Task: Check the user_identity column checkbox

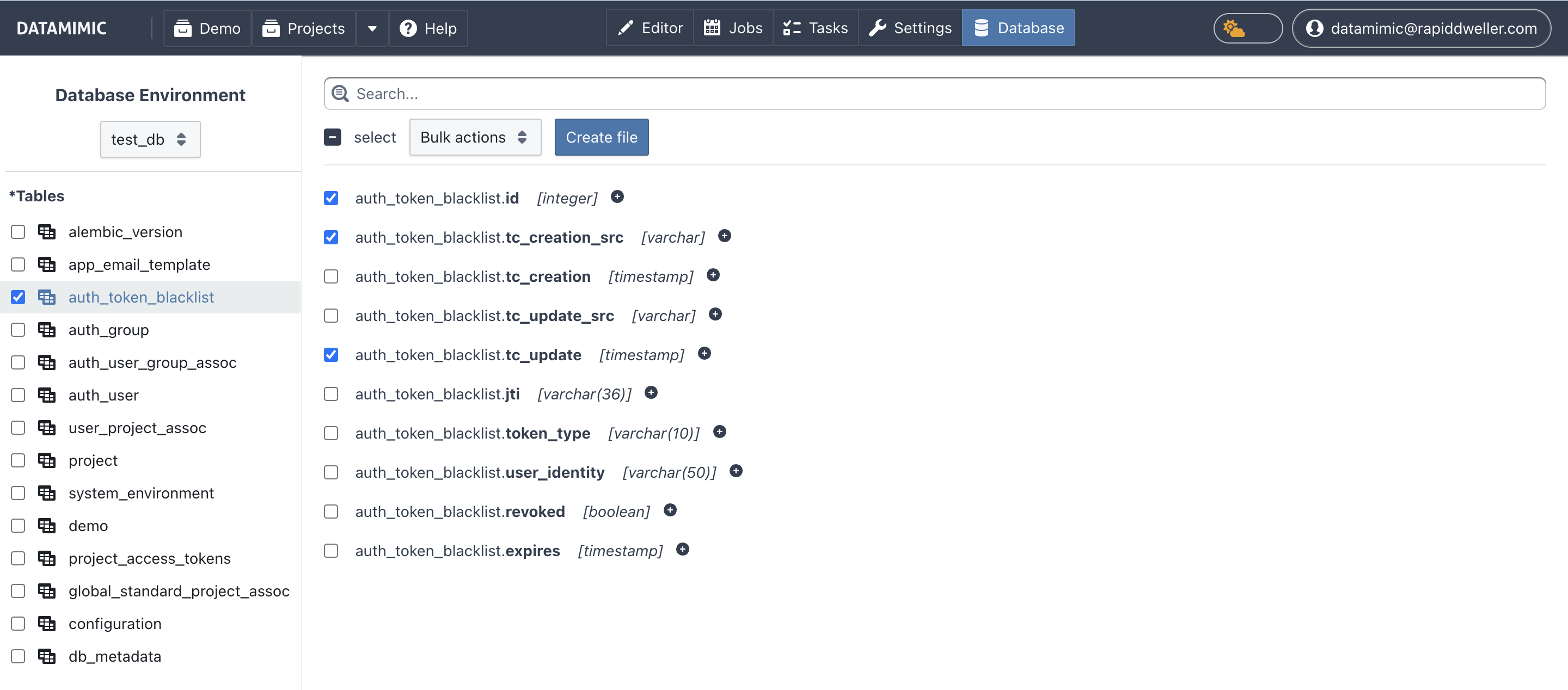Action: [x=331, y=473]
